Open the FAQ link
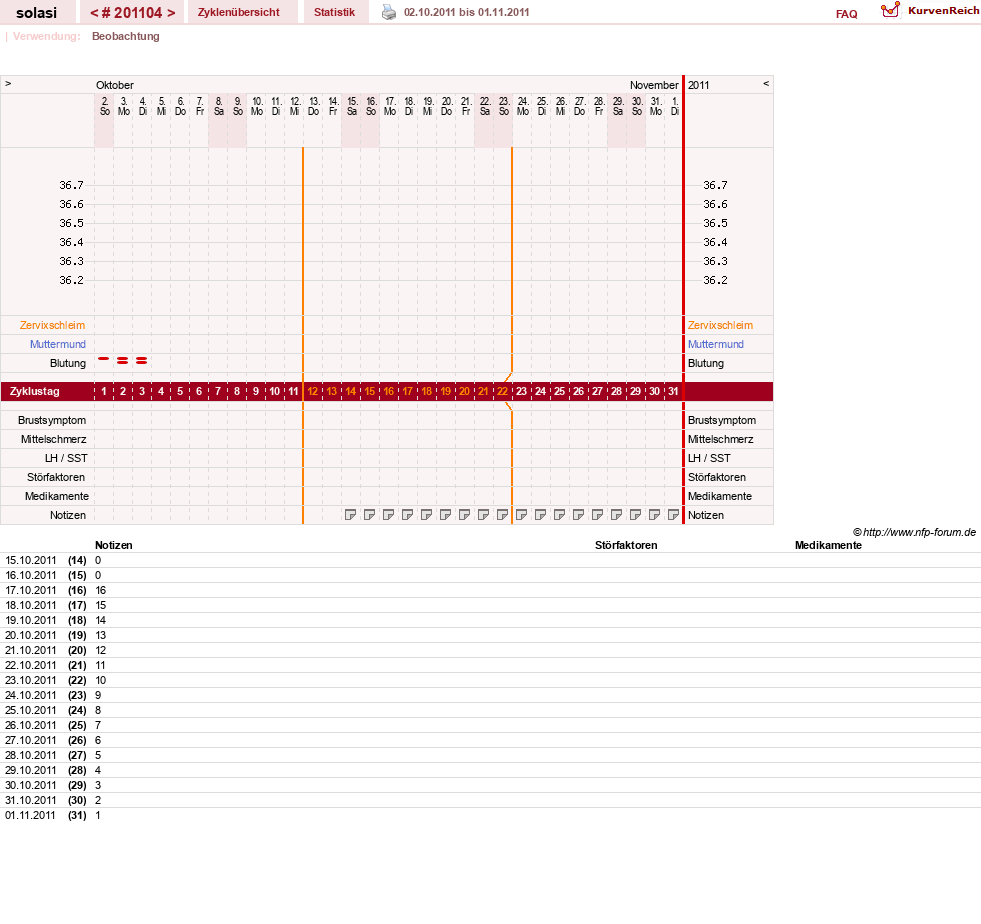The width and height of the screenshot is (981, 924). coord(846,14)
